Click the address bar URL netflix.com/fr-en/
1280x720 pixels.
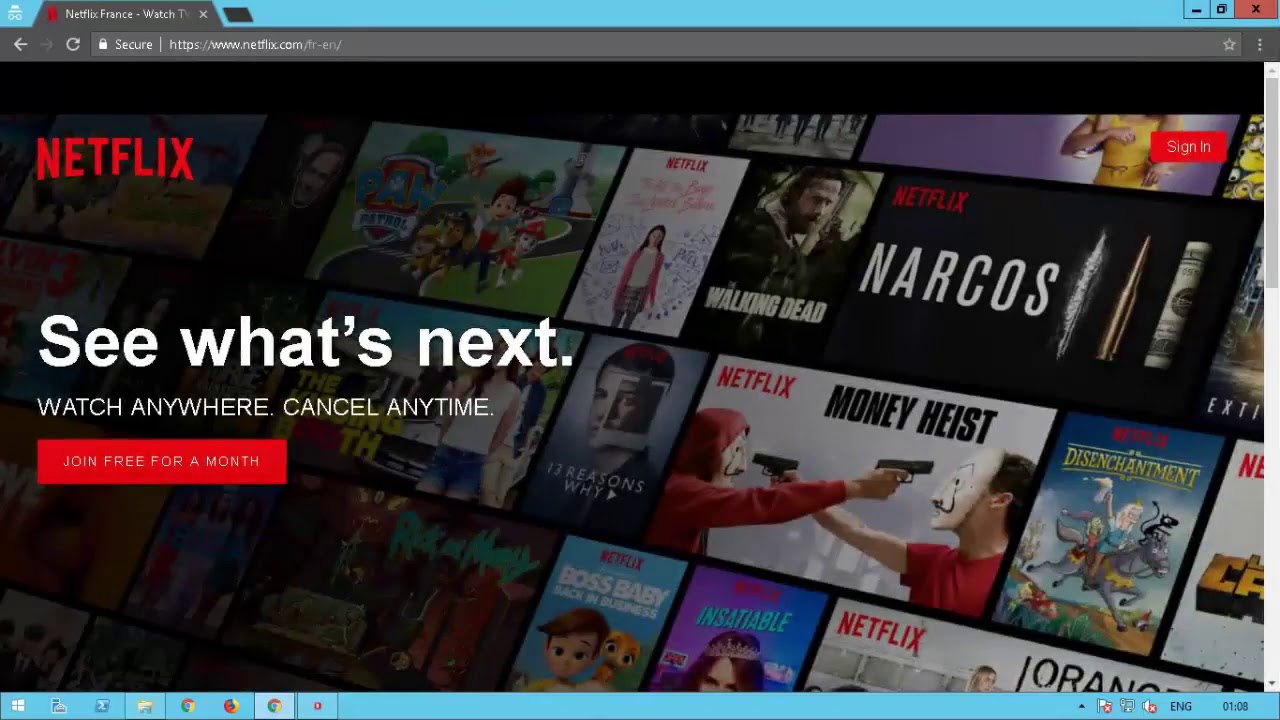255,44
